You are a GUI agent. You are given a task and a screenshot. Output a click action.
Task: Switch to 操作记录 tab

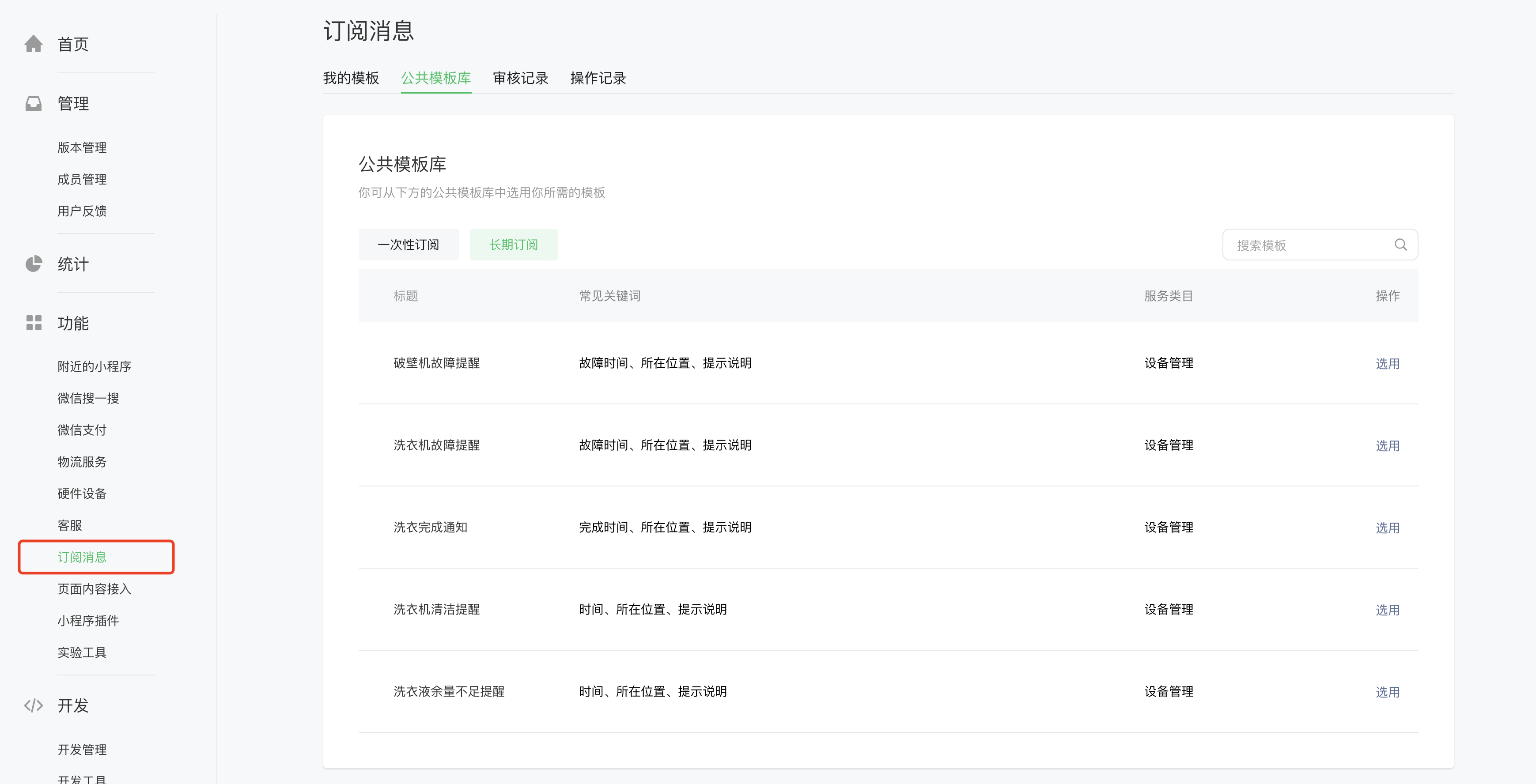click(x=598, y=78)
